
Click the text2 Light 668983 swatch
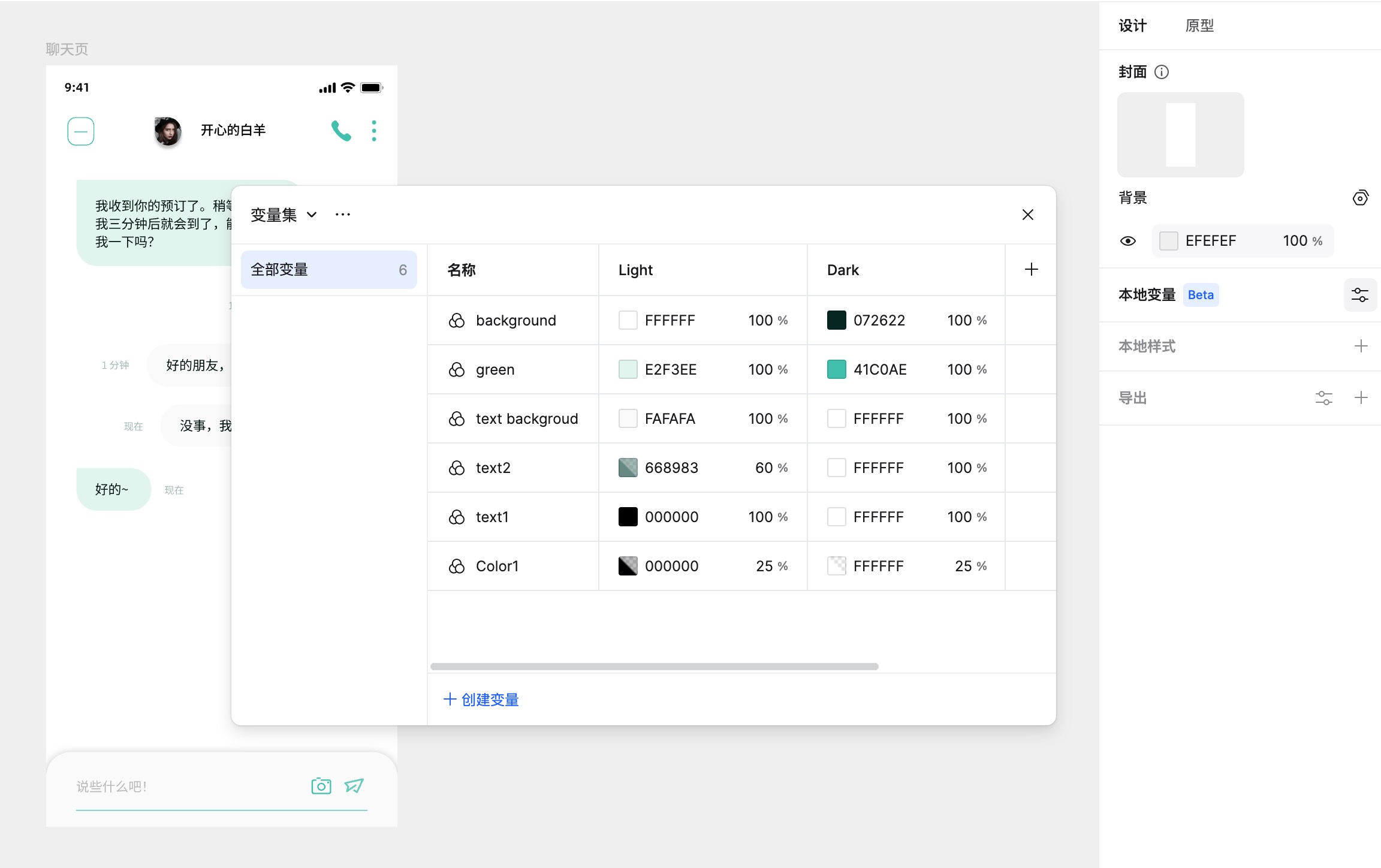pyautogui.click(x=628, y=468)
